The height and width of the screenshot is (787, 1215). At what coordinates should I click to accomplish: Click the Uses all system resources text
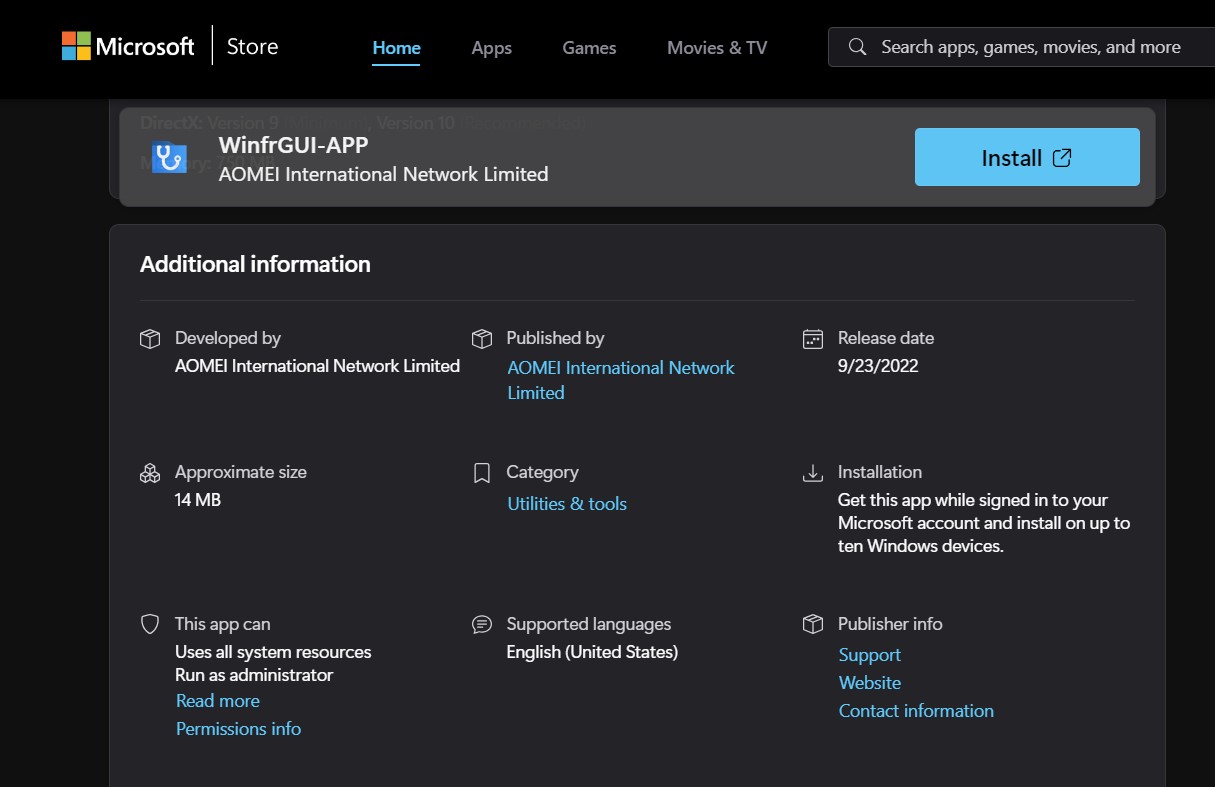(x=273, y=652)
